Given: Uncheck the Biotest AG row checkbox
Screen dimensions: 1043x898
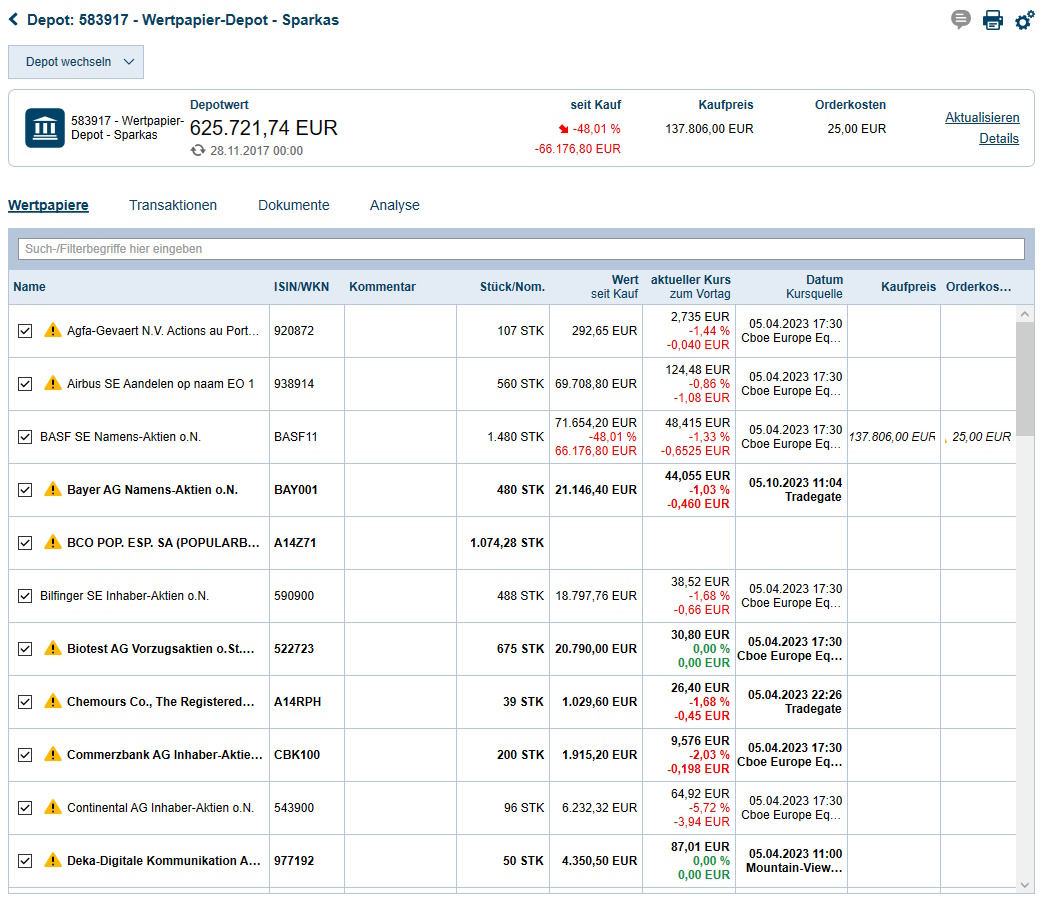Looking at the screenshot, I should (25, 649).
